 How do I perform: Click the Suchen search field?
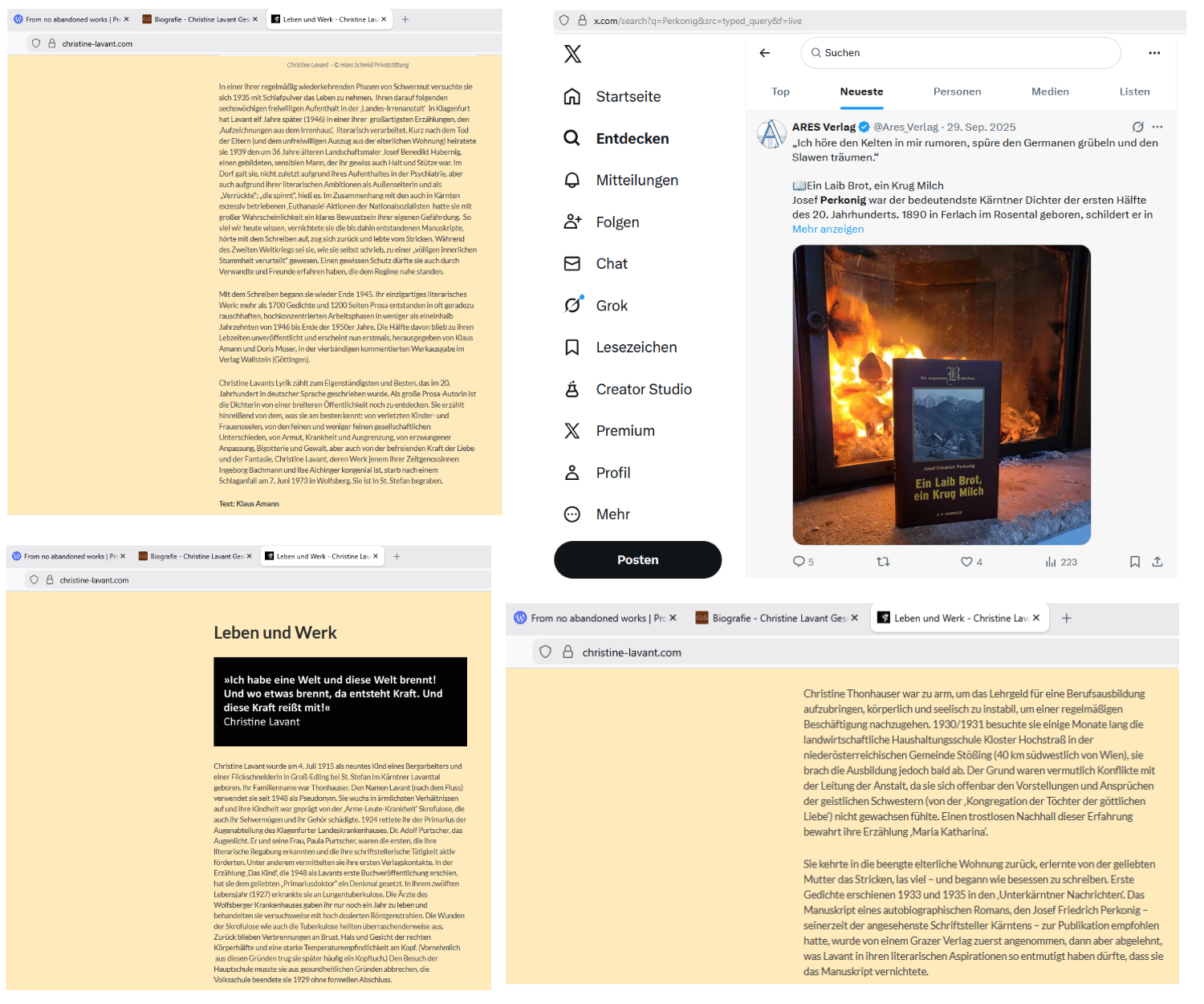[960, 53]
